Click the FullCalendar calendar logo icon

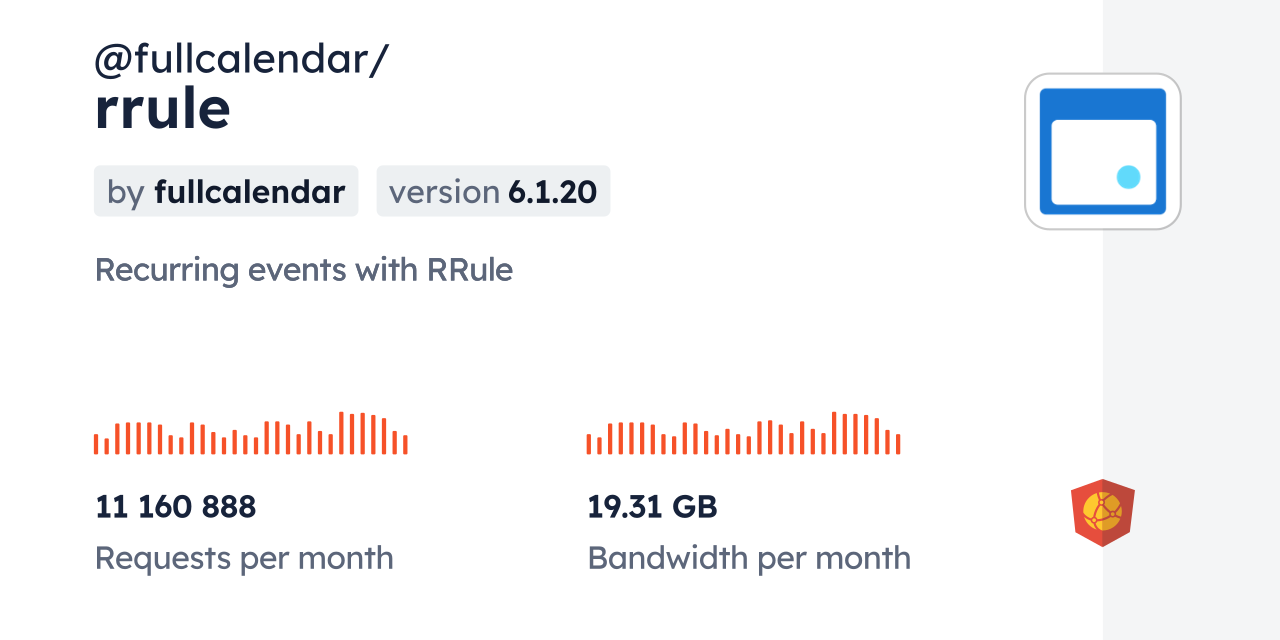(x=1102, y=151)
